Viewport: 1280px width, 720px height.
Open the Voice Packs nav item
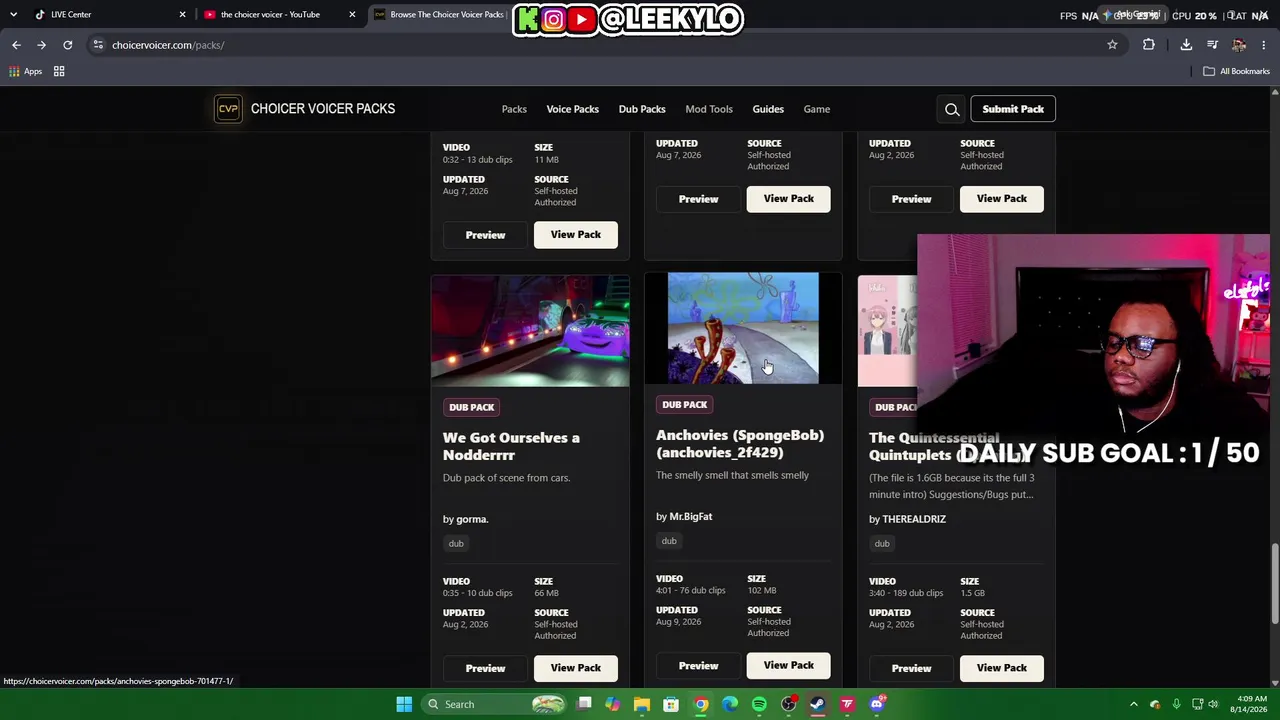point(573,109)
